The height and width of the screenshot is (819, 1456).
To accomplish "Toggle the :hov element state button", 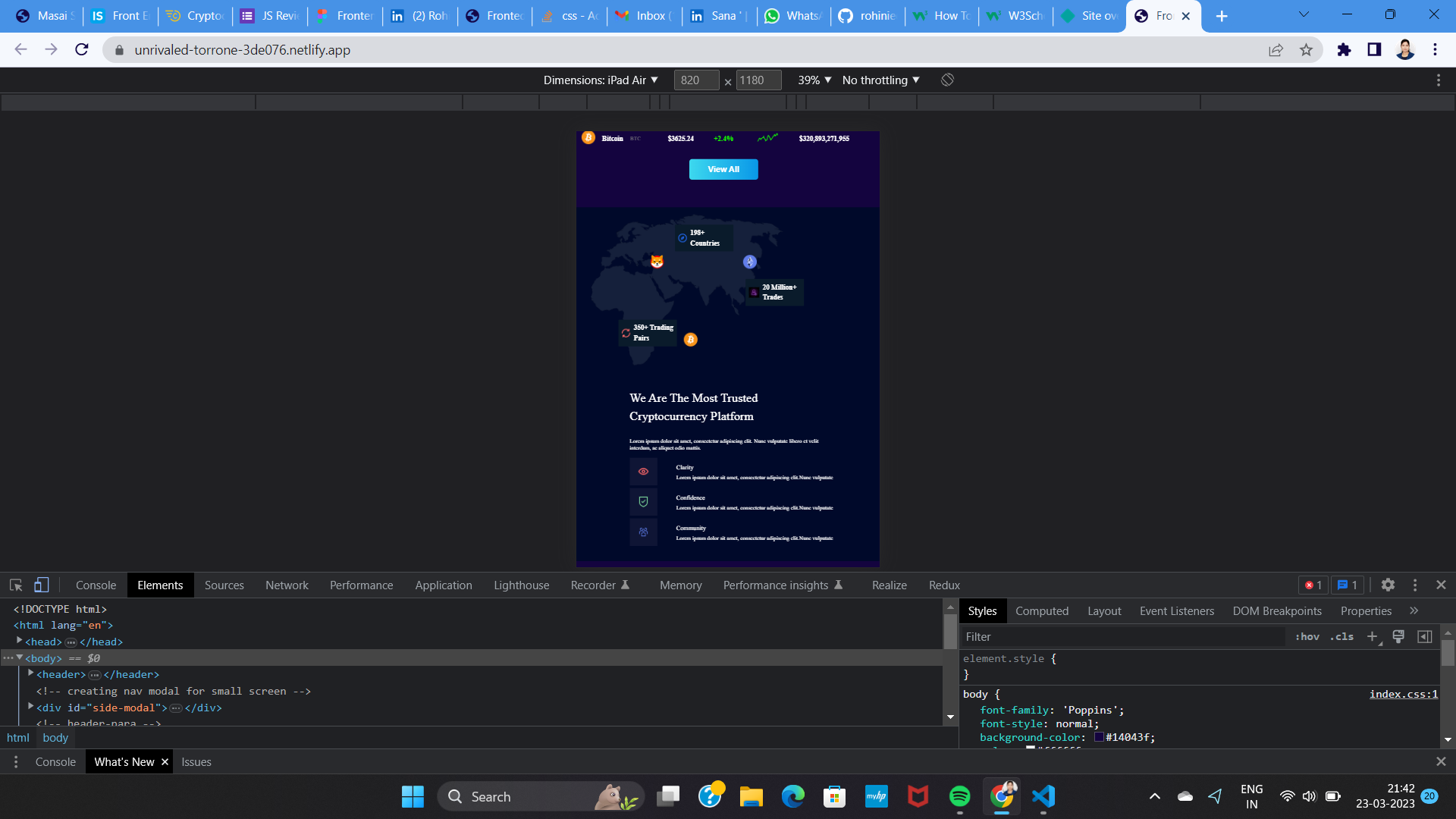I will (1307, 636).
